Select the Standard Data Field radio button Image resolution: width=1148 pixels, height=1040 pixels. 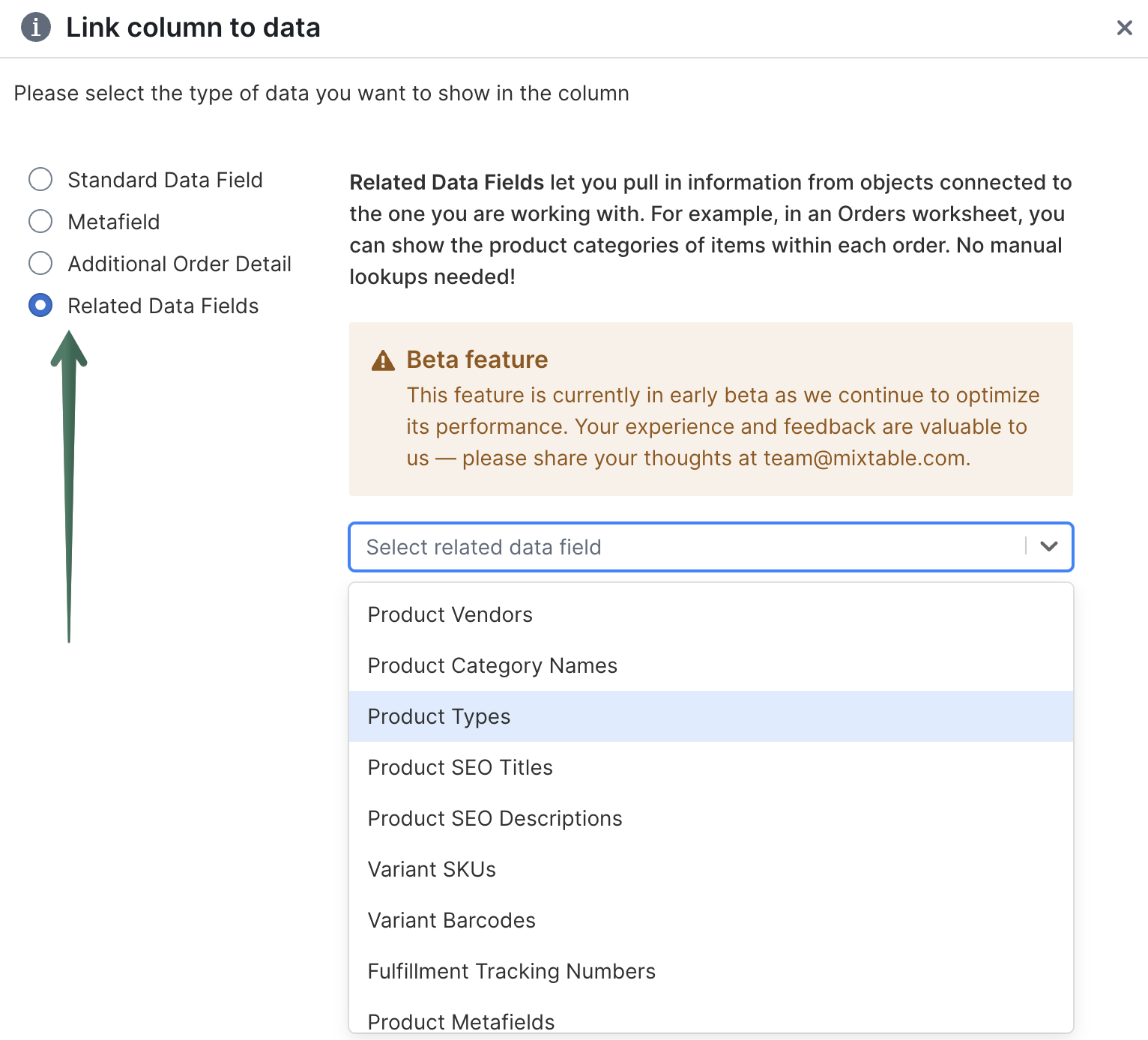41,179
